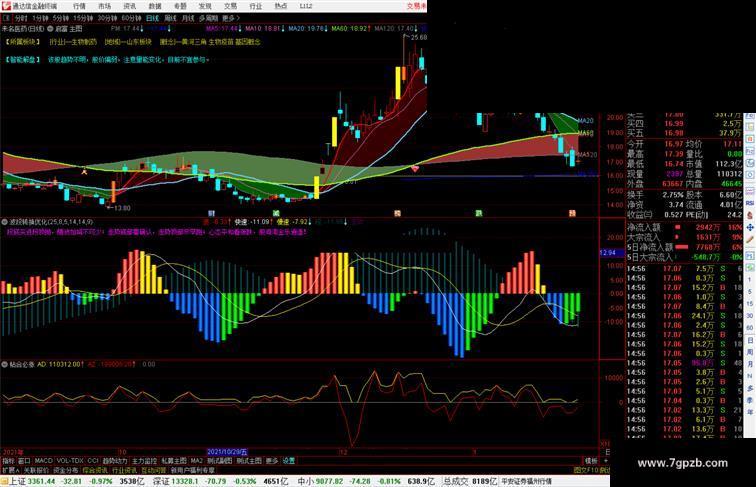
Task: Open the 模板 template button
Action: click(x=591, y=461)
